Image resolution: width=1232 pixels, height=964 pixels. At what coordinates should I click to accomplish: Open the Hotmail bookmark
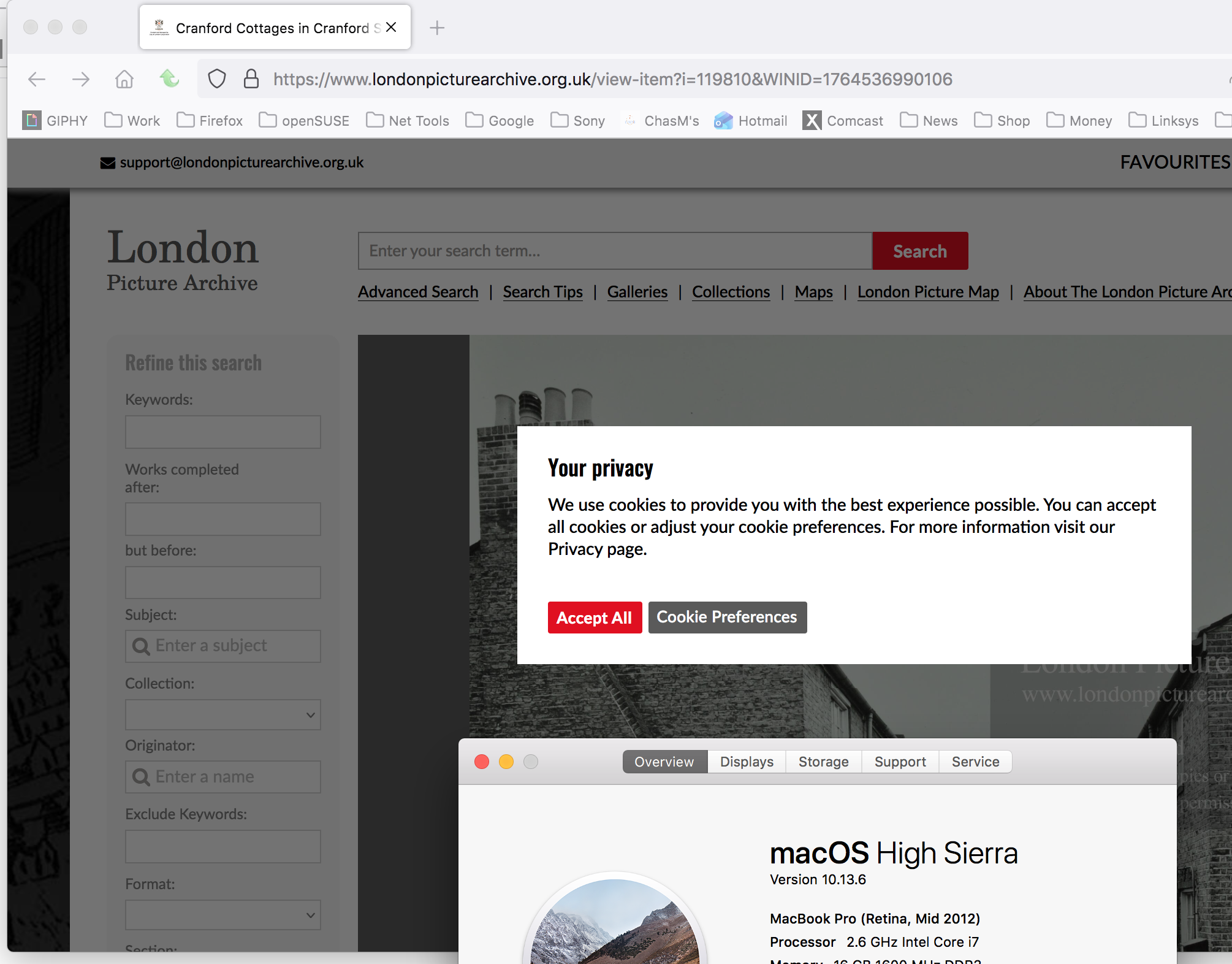[x=751, y=121]
